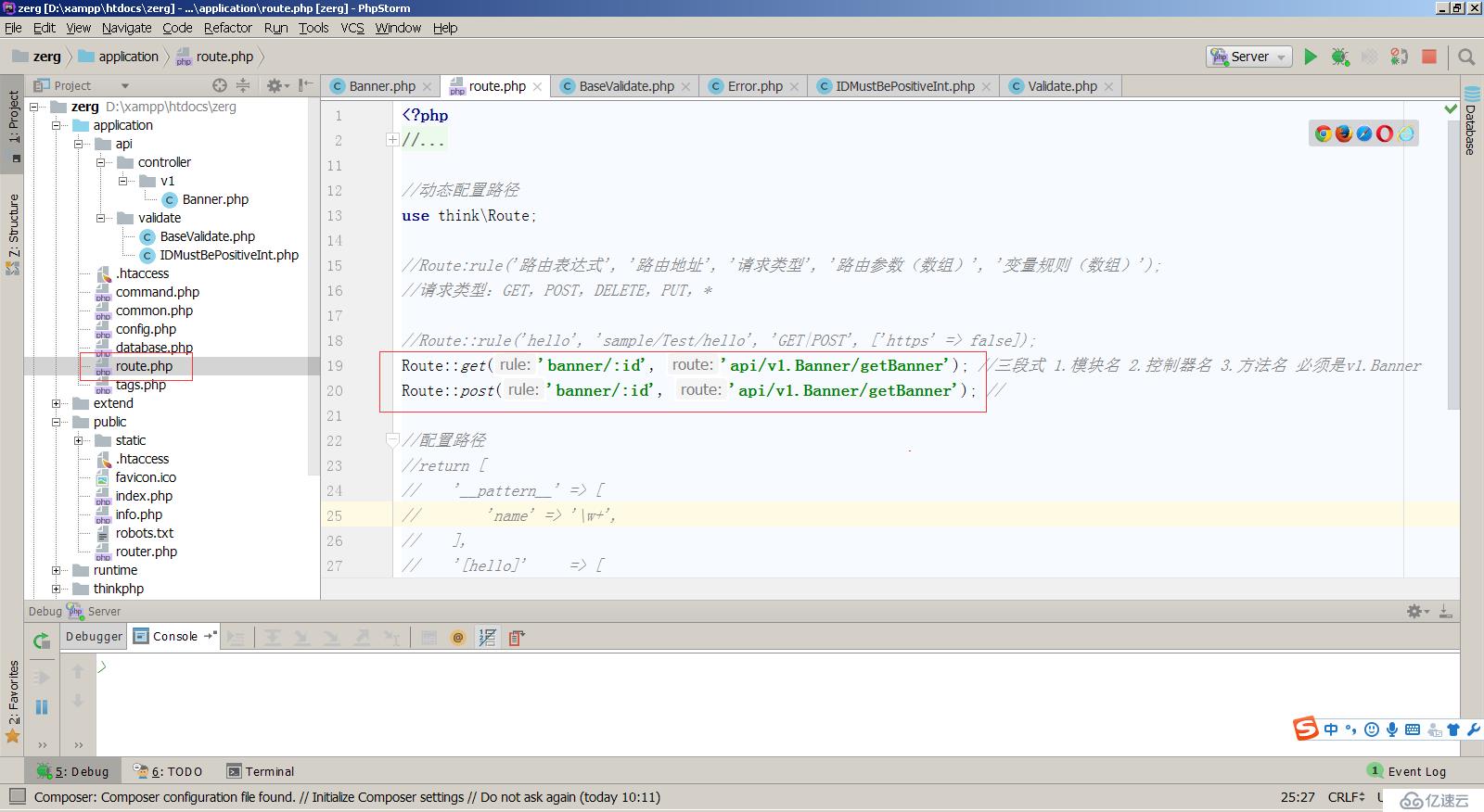Start debugging with the green bug icon
The width and height of the screenshot is (1484, 812).
[x=1340, y=57]
